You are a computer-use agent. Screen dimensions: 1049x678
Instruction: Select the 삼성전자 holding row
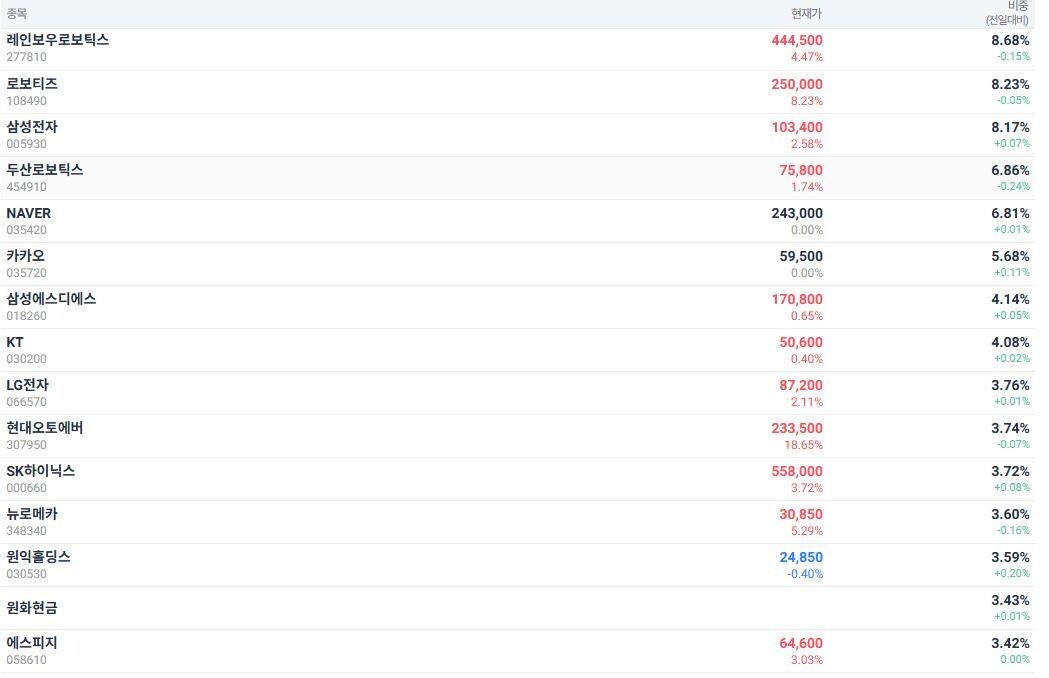point(32,127)
